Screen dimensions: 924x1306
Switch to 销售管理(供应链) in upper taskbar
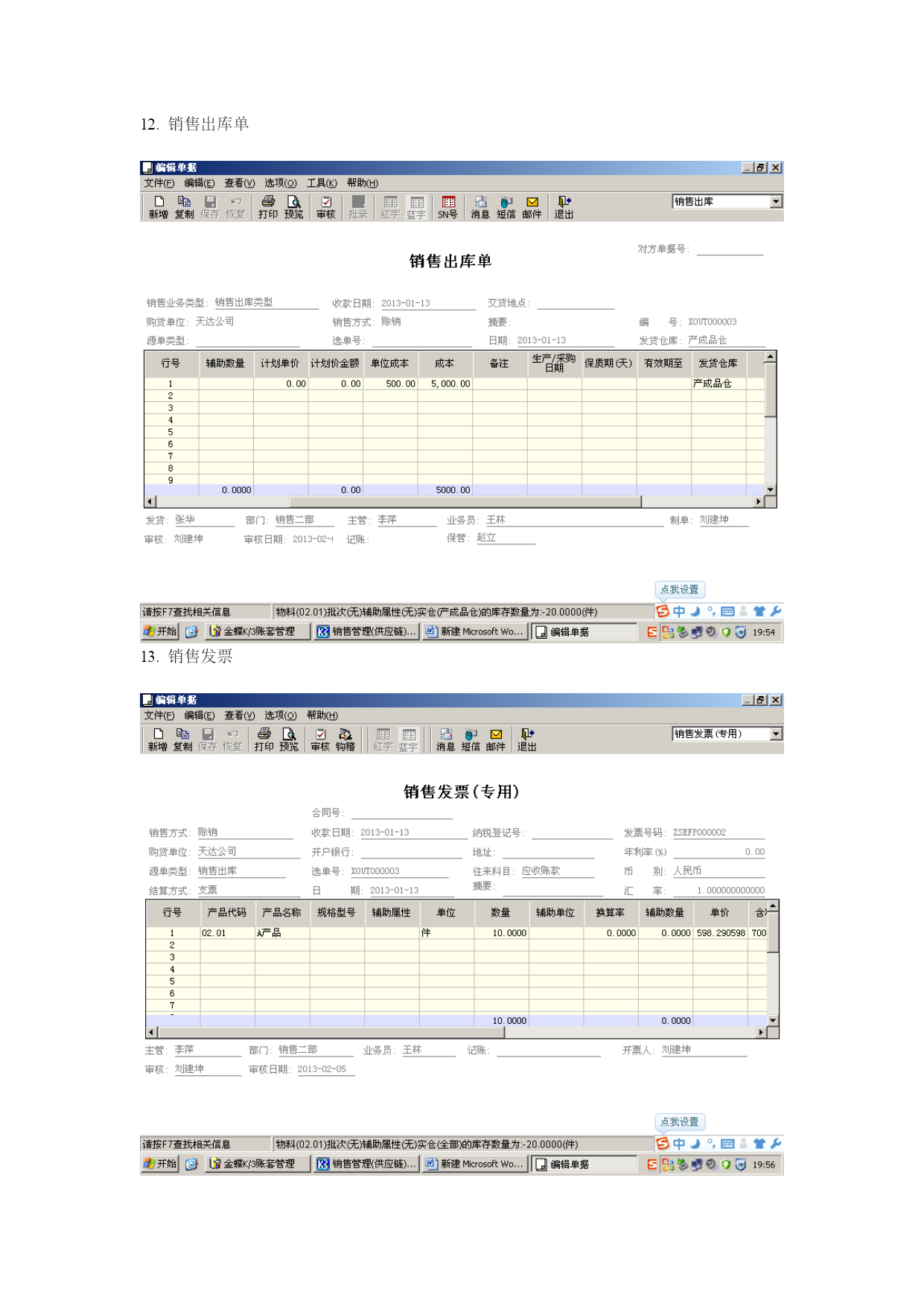coord(366,631)
